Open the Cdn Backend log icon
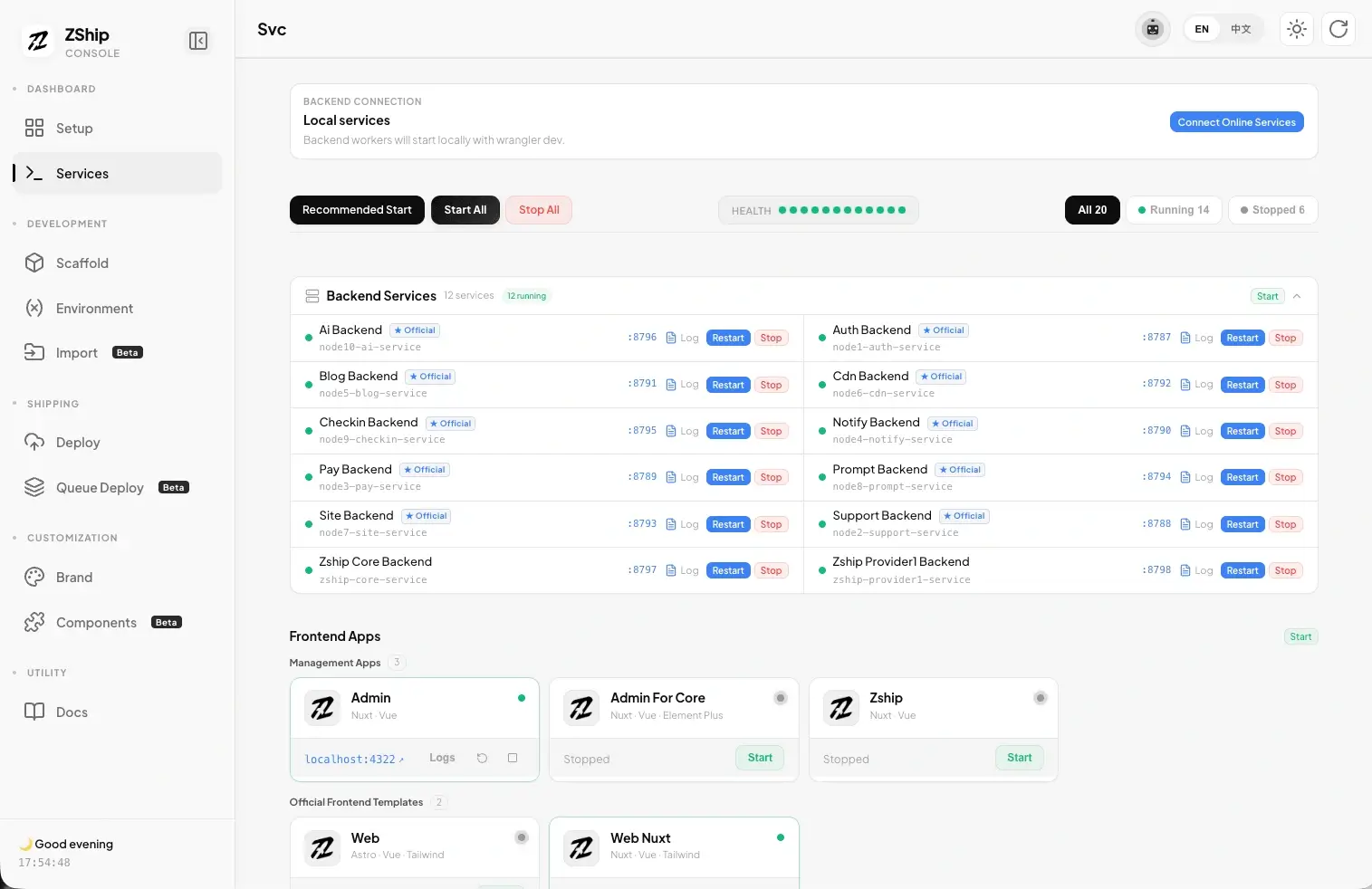Screen dimensions: 1372x889 1185,385
